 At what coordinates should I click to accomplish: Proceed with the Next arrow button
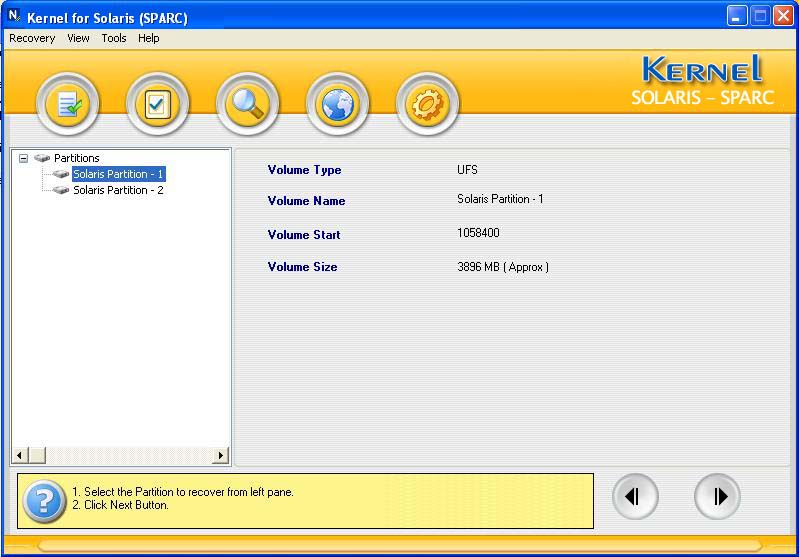point(717,496)
